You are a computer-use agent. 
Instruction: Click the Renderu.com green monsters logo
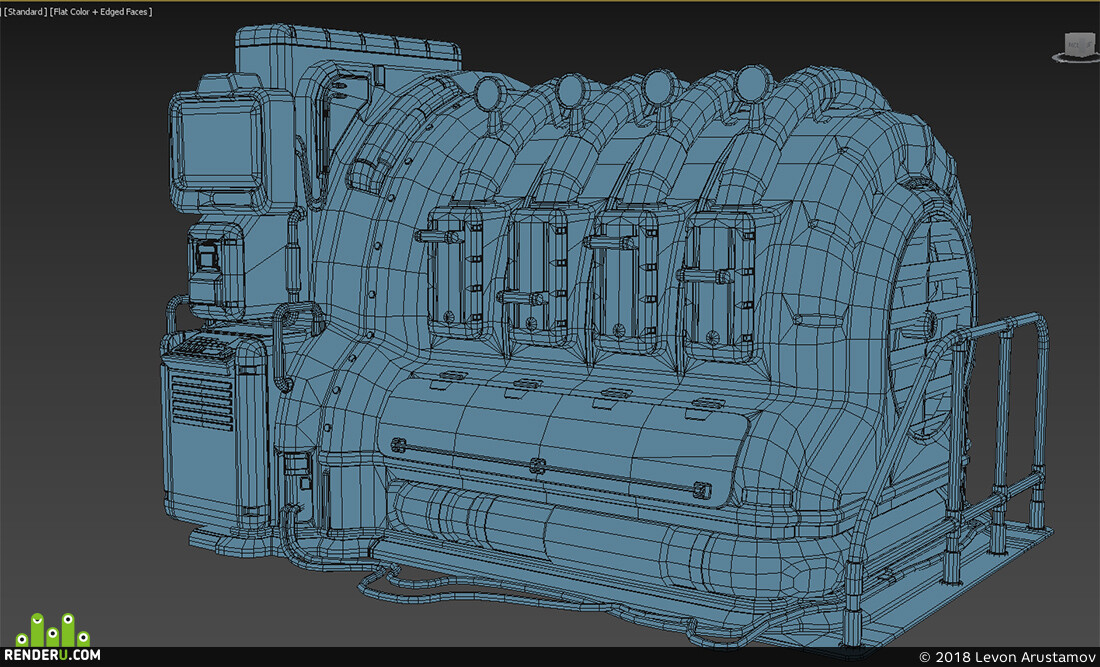click(53, 630)
